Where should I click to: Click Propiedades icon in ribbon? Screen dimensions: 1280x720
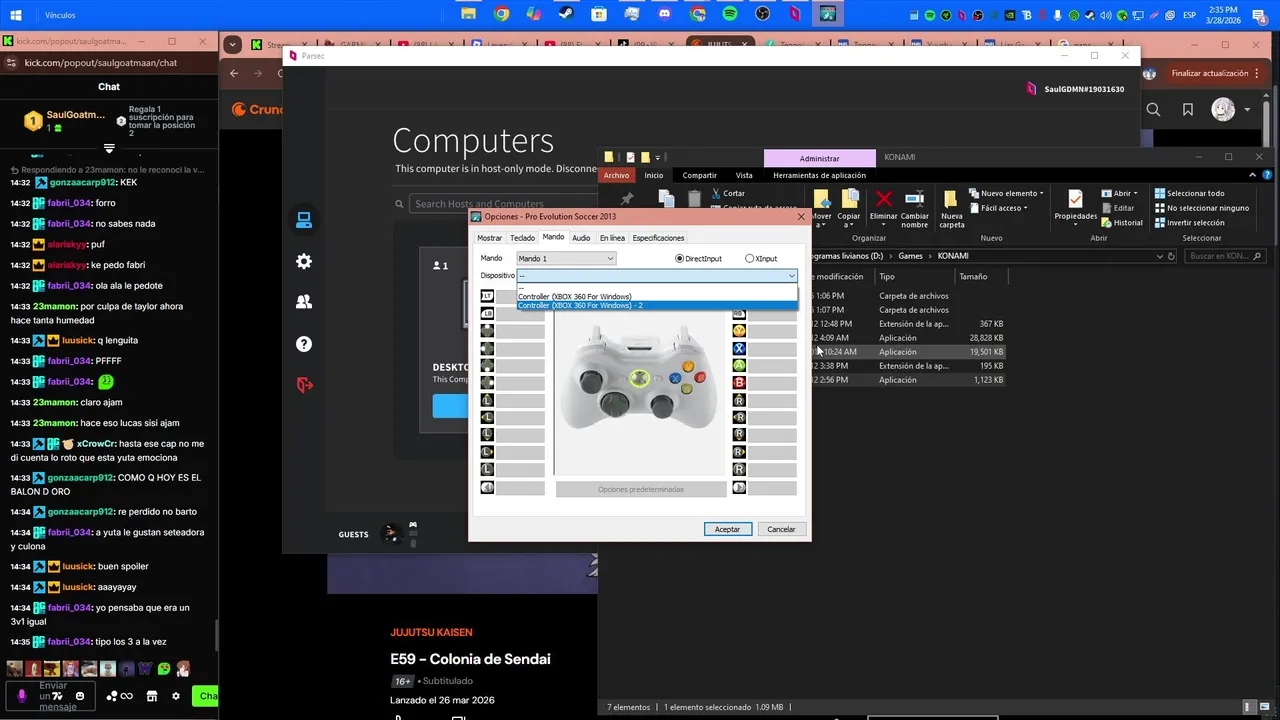[x=1075, y=199]
